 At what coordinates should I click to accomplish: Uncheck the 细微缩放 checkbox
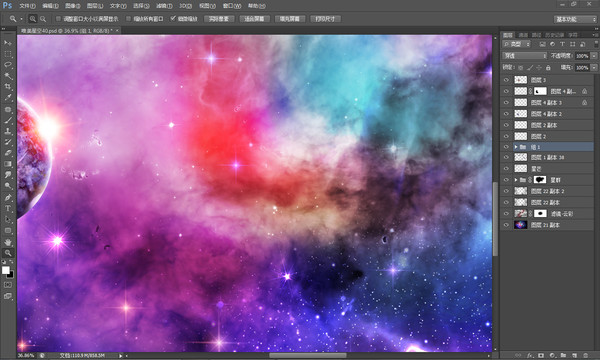tap(173, 19)
